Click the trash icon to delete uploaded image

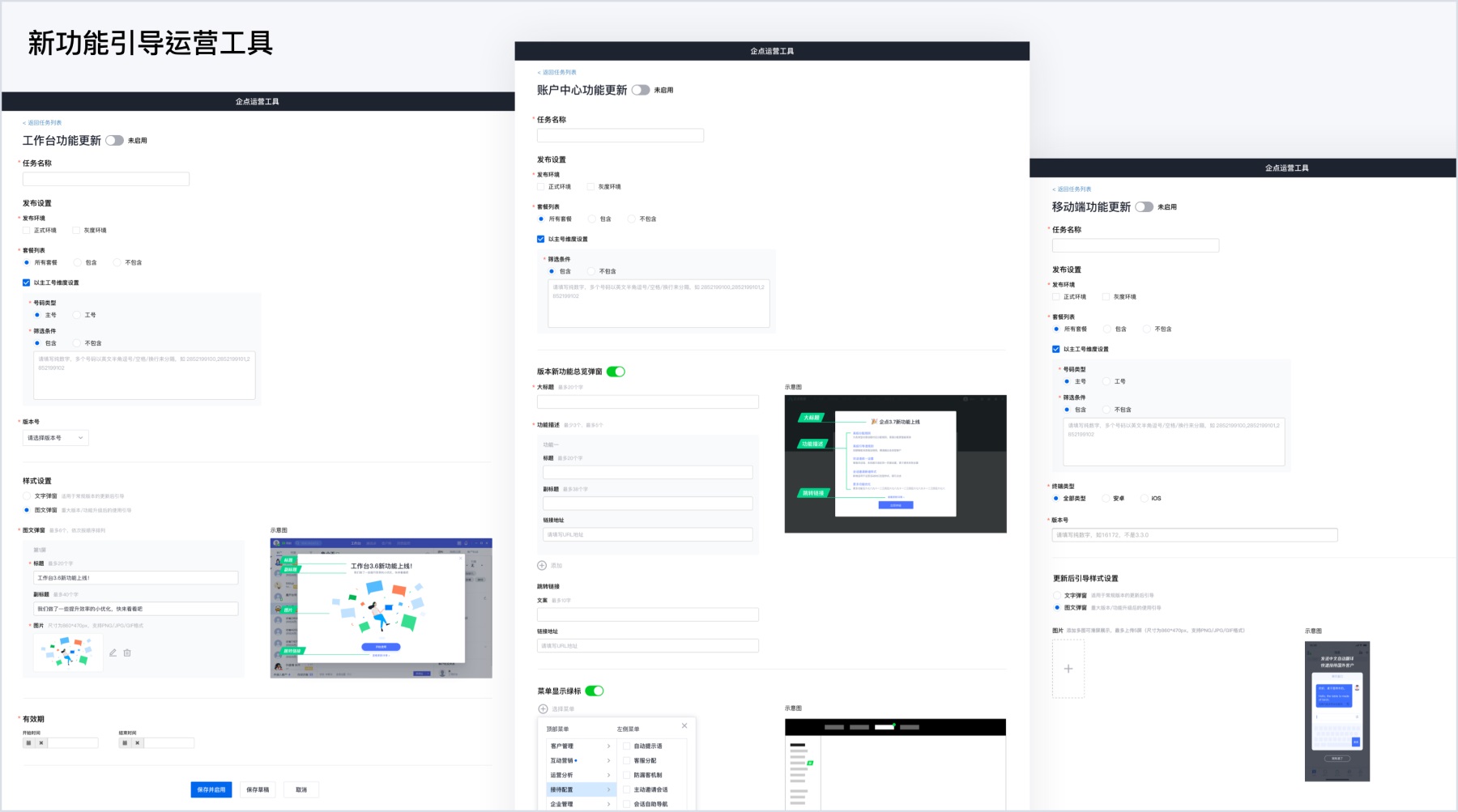127,653
